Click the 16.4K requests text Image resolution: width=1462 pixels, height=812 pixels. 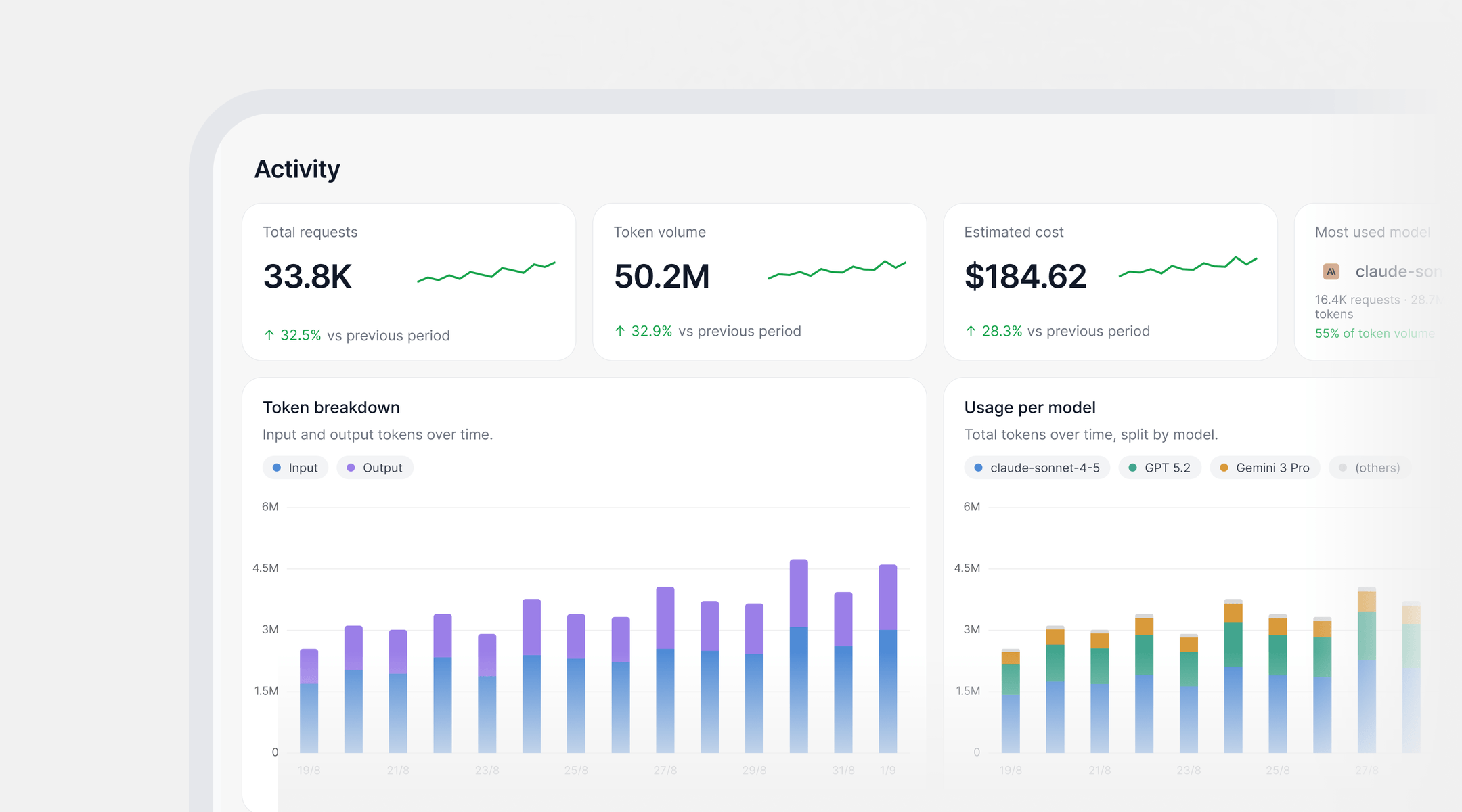tap(1357, 300)
